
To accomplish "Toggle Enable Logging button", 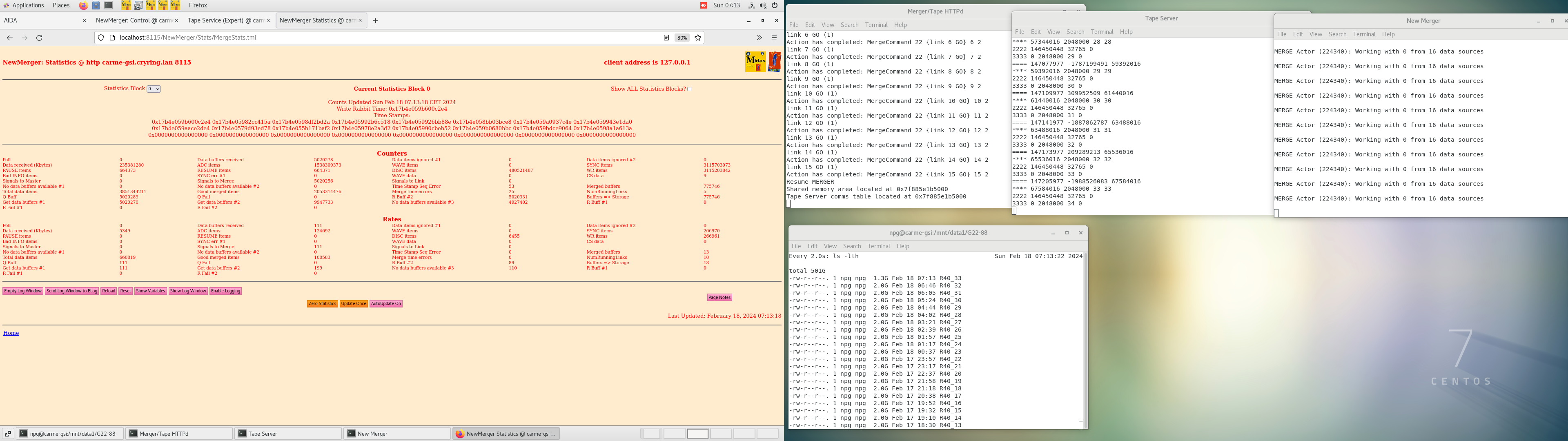I will [x=225, y=291].
